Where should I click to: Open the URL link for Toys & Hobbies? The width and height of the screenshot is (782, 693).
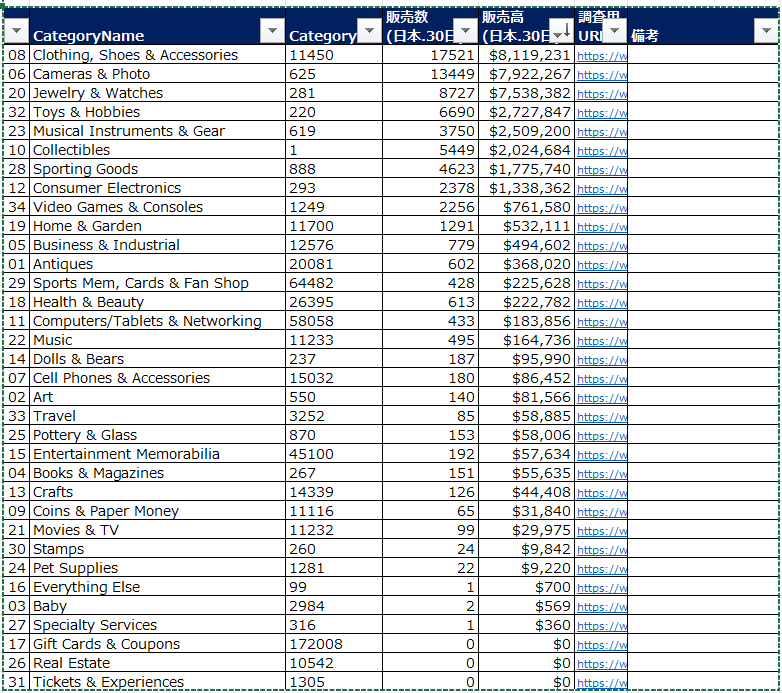pyautogui.click(x=601, y=113)
